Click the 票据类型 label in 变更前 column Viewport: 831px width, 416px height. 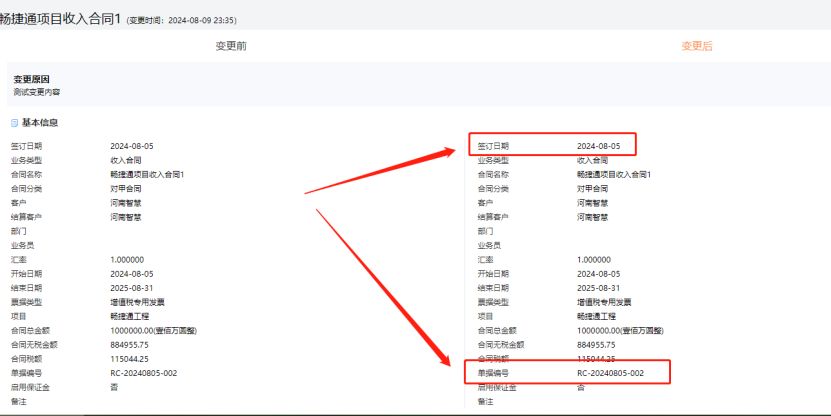[x=26, y=302]
